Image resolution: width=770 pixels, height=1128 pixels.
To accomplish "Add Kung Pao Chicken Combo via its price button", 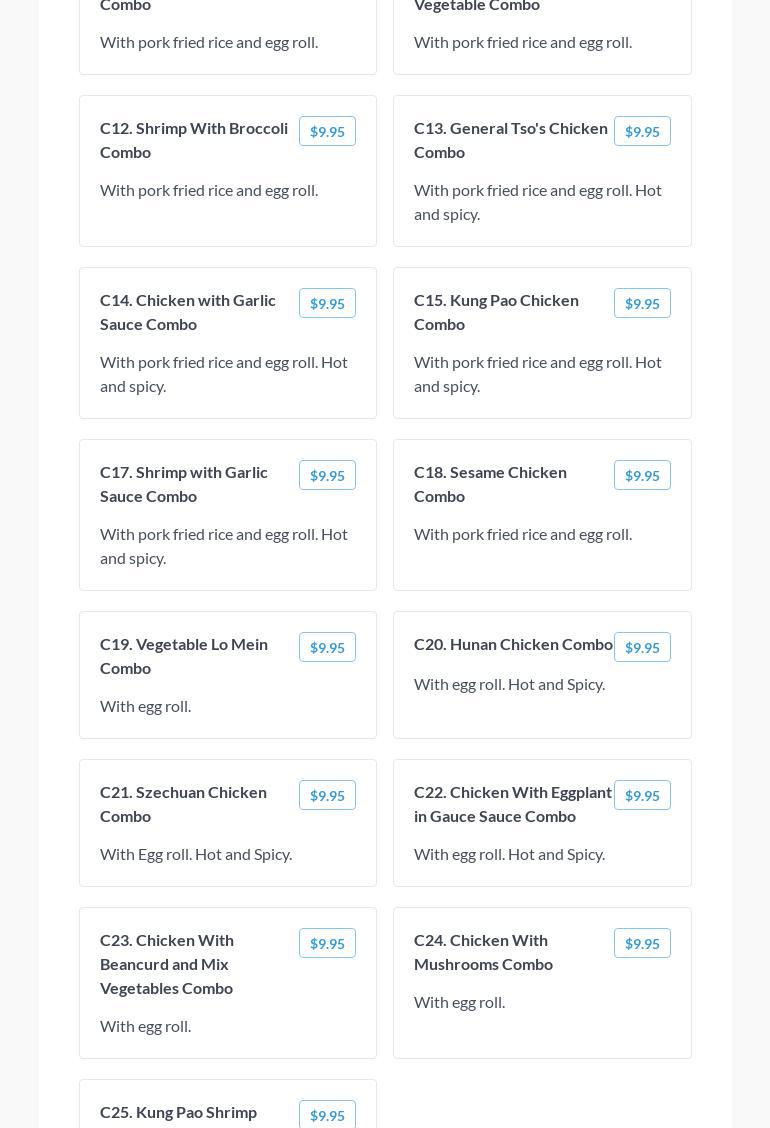I will 642,304.
